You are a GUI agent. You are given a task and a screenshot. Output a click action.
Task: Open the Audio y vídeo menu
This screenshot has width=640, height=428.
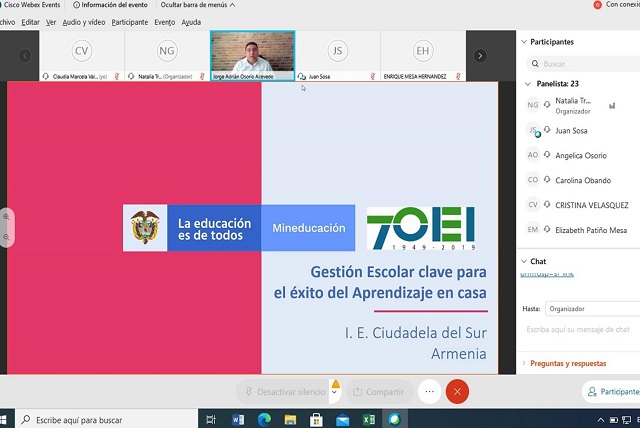pyautogui.click(x=84, y=22)
